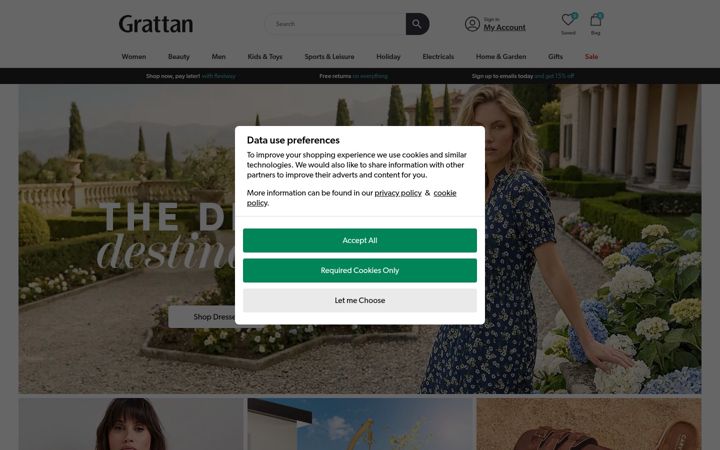Open thumbnail of woman with dark fringe
Image resolution: width=720 pixels, height=450 pixels.
click(131, 424)
